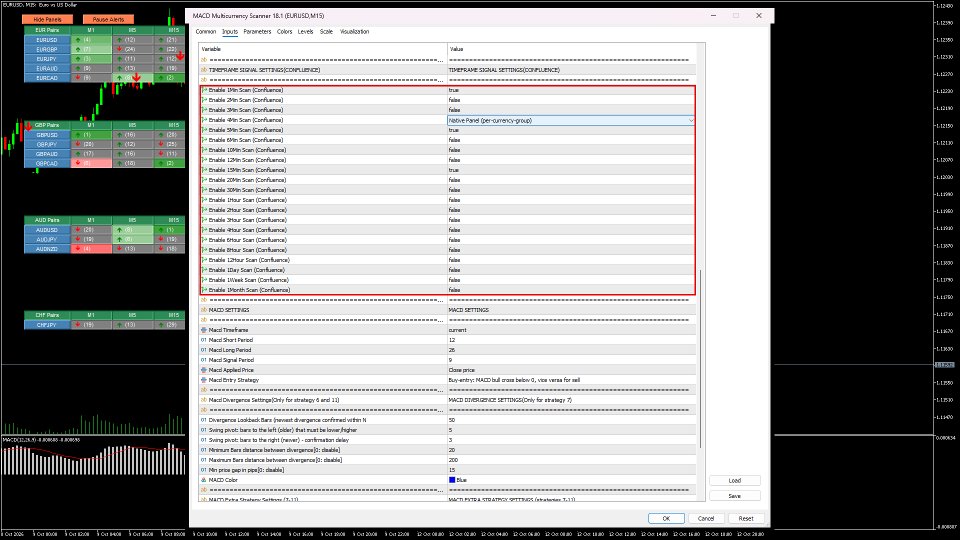Click the EURUSD pair label in EUR Pairs panel
This screenshot has height=540, width=960.
tap(47, 40)
